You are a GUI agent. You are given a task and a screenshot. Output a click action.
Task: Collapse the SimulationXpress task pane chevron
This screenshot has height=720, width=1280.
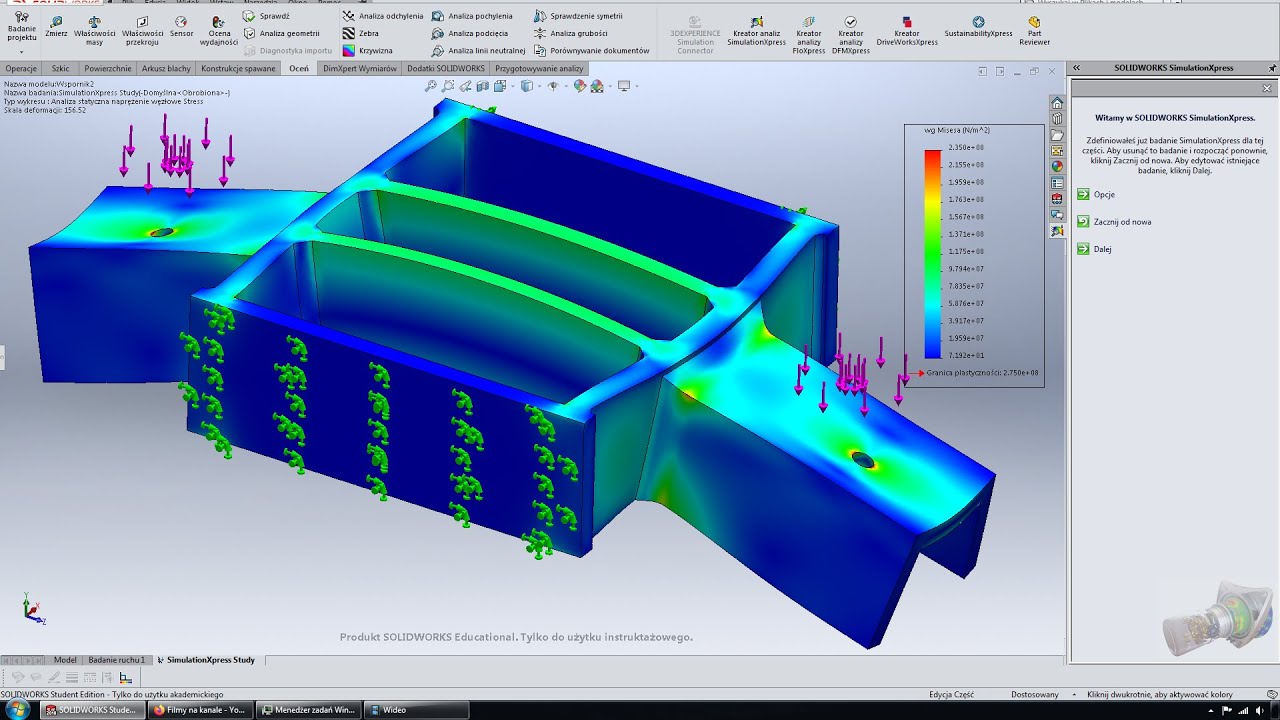pos(1076,68)
